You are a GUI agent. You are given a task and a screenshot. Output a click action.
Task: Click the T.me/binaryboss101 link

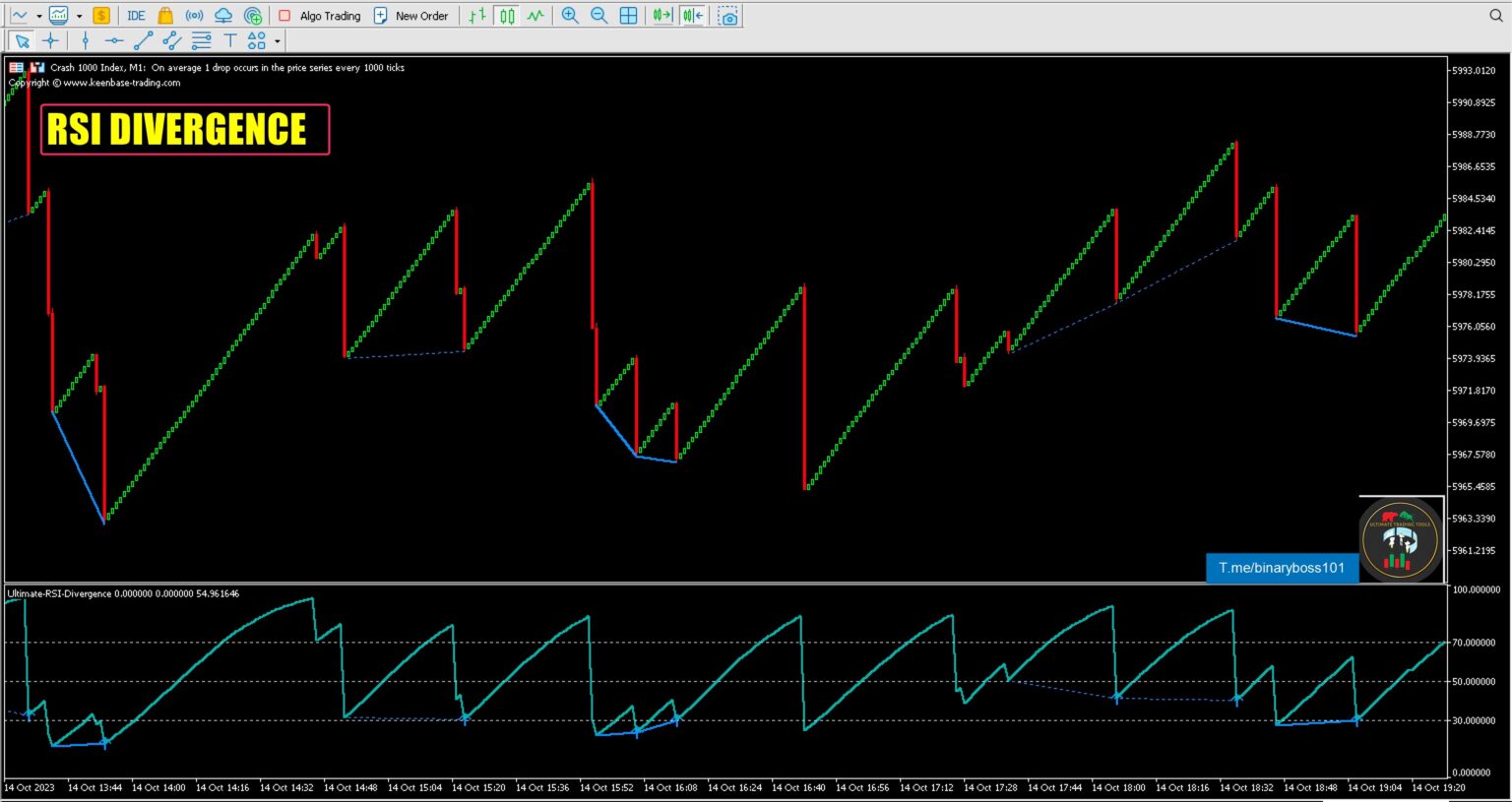(1282, 568)
